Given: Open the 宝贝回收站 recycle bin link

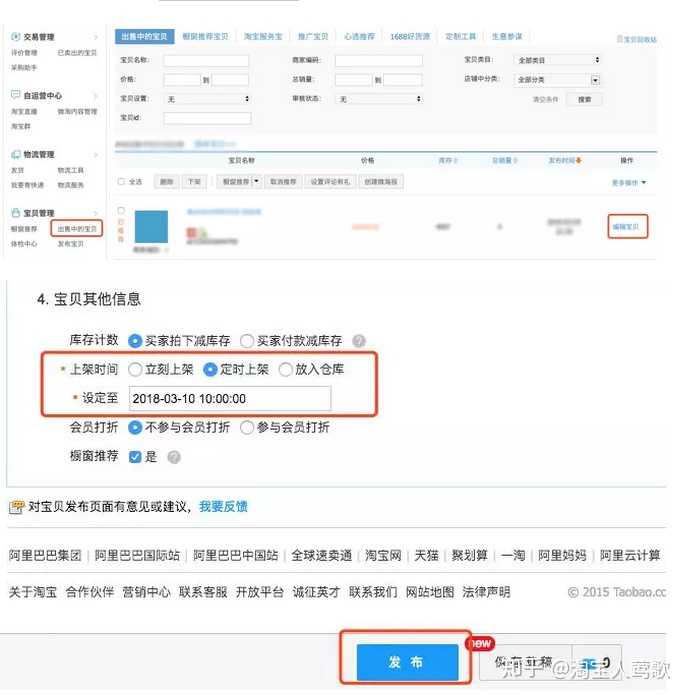Looking at the screenshot, I should [x=636, y=39].
